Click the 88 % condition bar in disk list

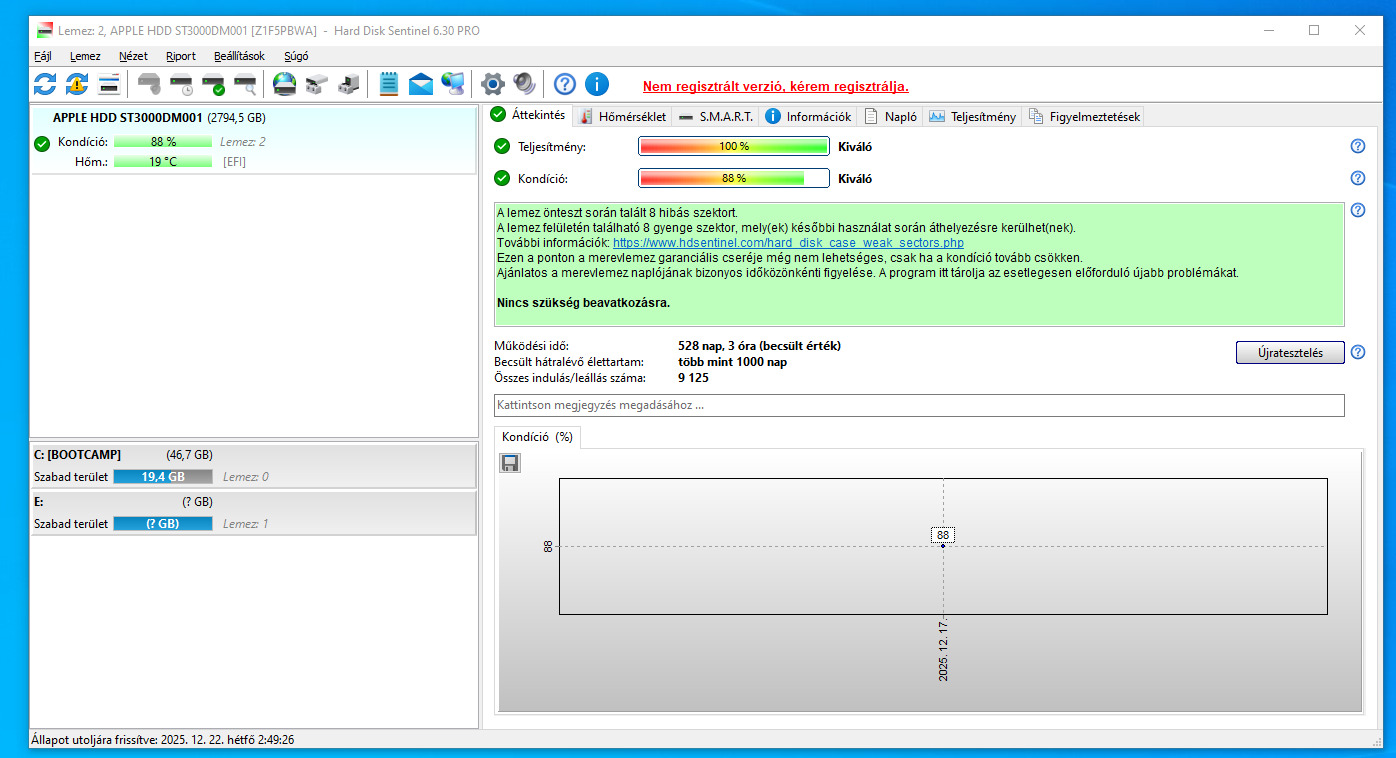pos(163,142)
